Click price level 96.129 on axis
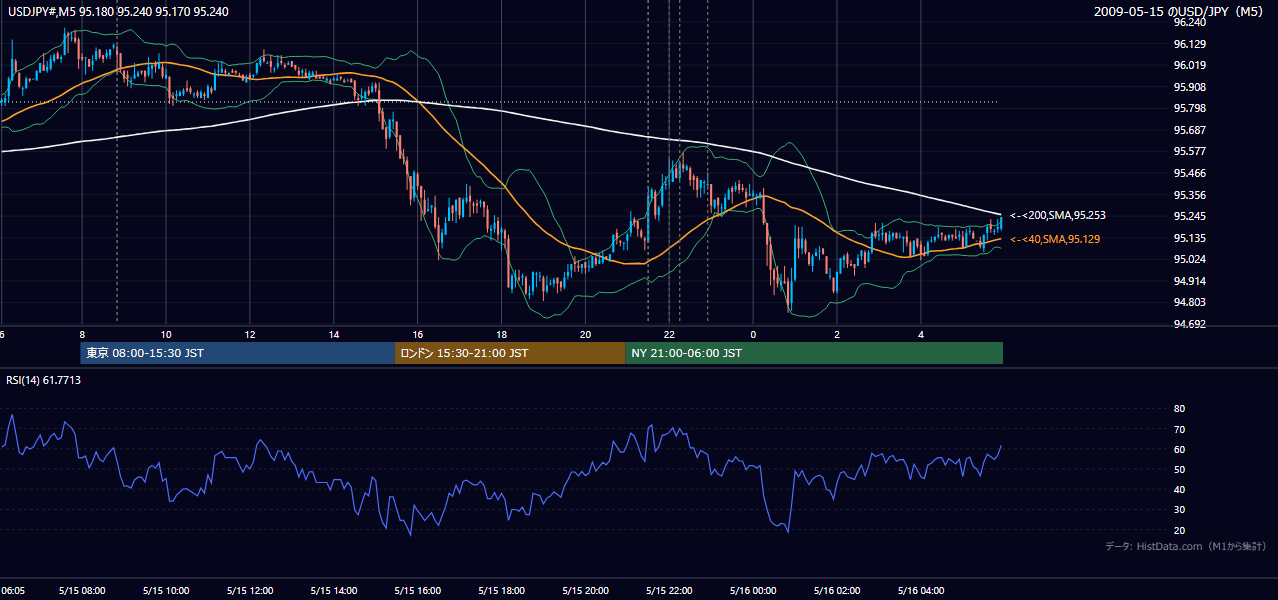 click(x=1188, y=44)
